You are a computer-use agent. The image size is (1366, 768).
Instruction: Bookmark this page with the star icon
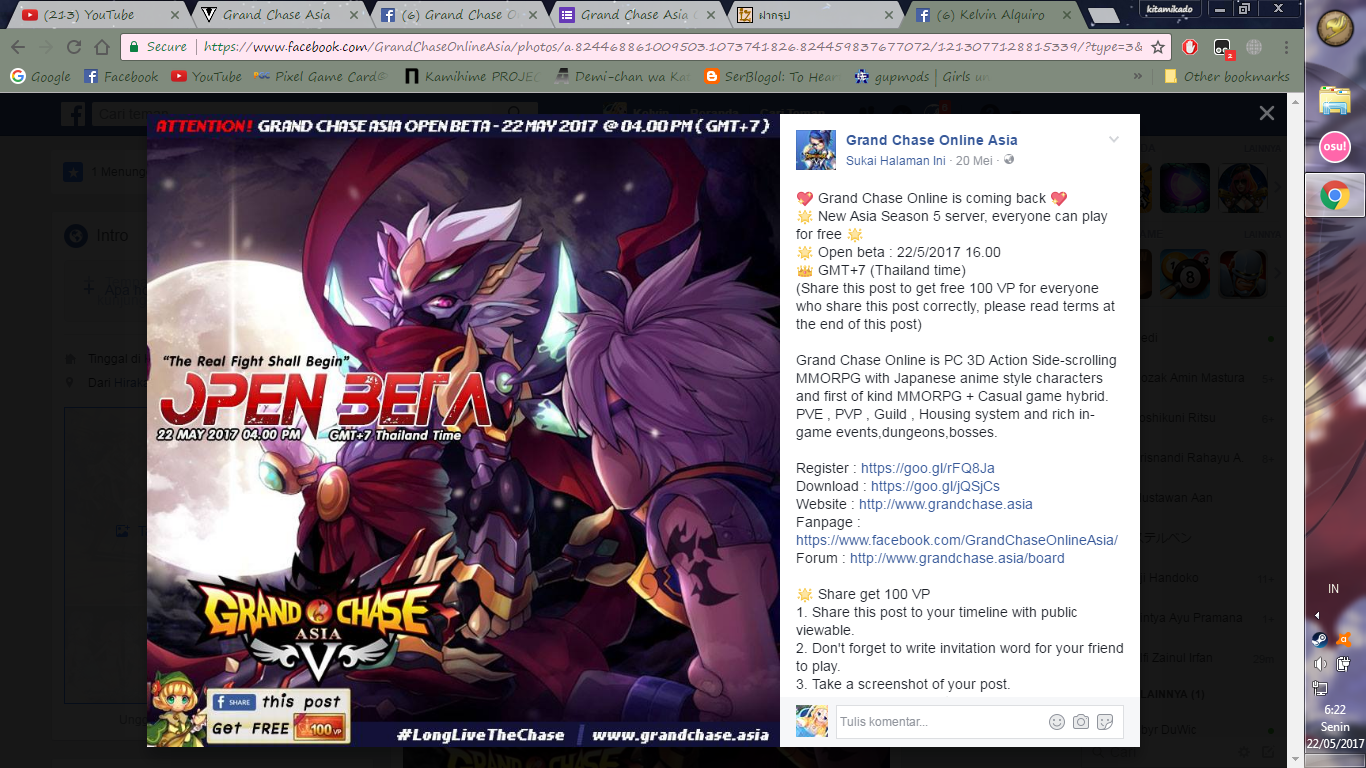click(1158, 47)
